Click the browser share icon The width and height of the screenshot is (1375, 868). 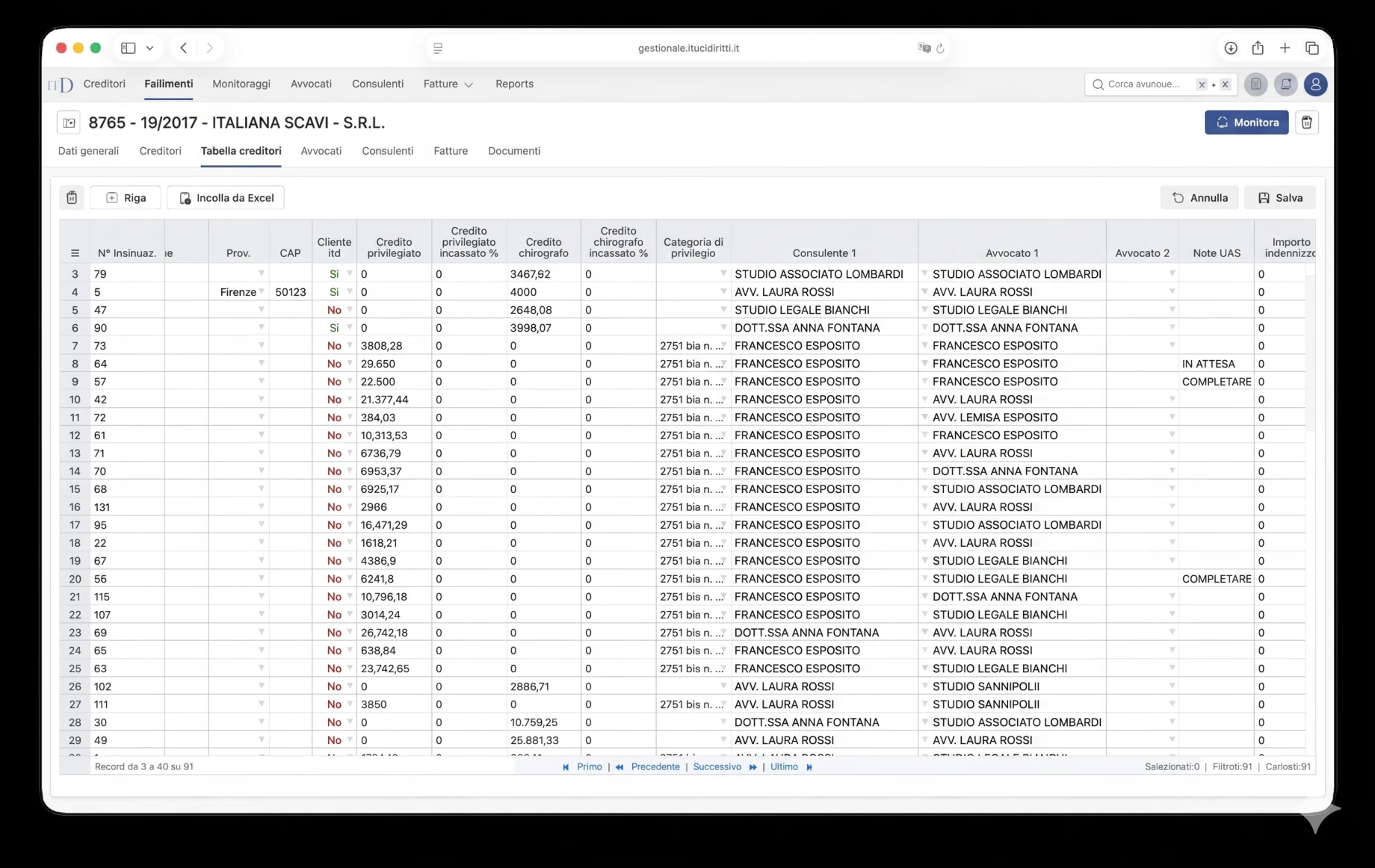[1258, 48]
